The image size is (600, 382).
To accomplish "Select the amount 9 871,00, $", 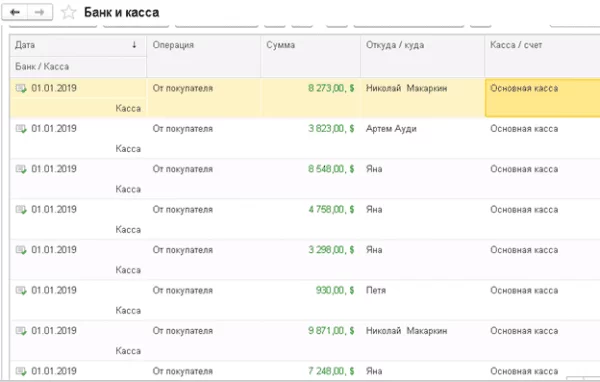I will (x=331, y=331).
